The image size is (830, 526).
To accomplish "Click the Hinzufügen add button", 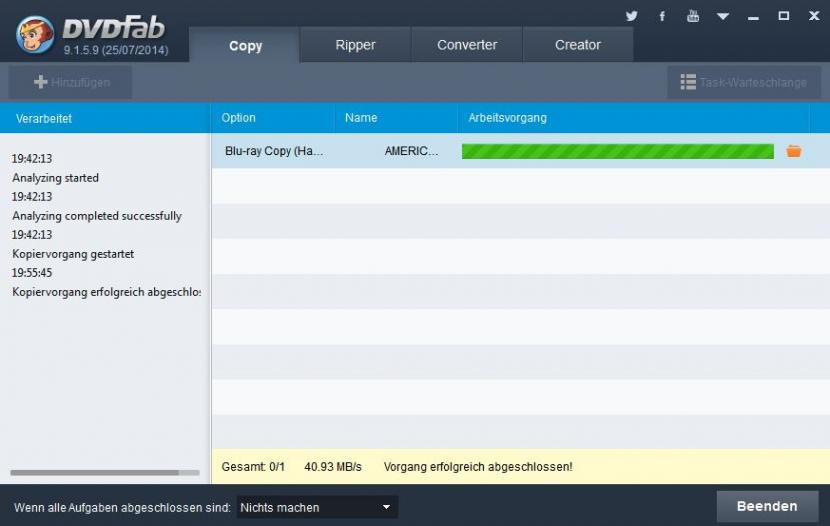I will click(70, 83).
